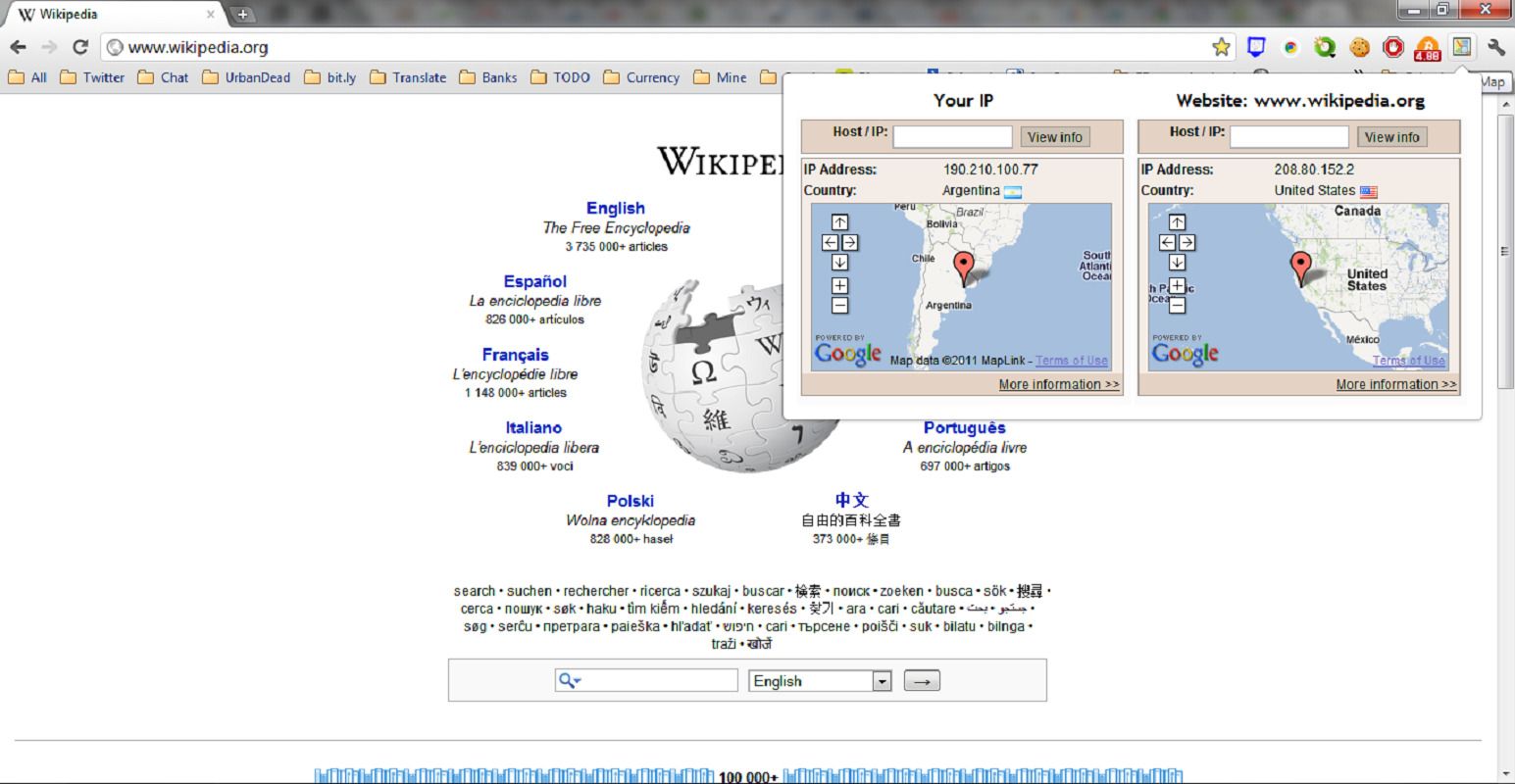Pan the Your IP map up
The width and height of the screenshot is (1515, 784).
839,222
